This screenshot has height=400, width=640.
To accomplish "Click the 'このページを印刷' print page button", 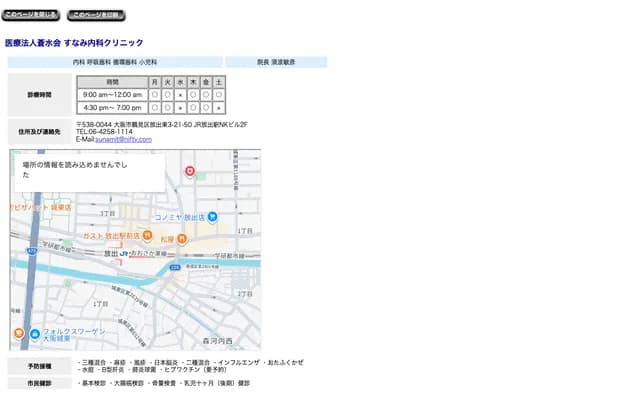I will coord(96,15).
